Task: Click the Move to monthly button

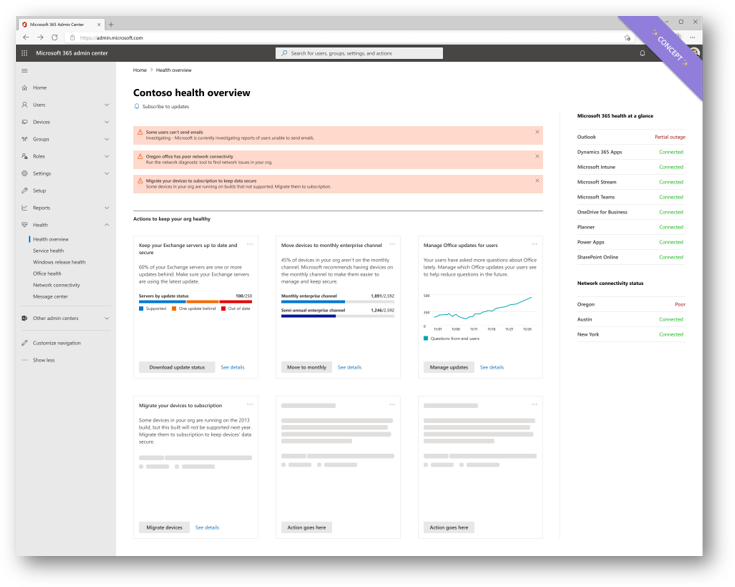Action: [307, 367]
